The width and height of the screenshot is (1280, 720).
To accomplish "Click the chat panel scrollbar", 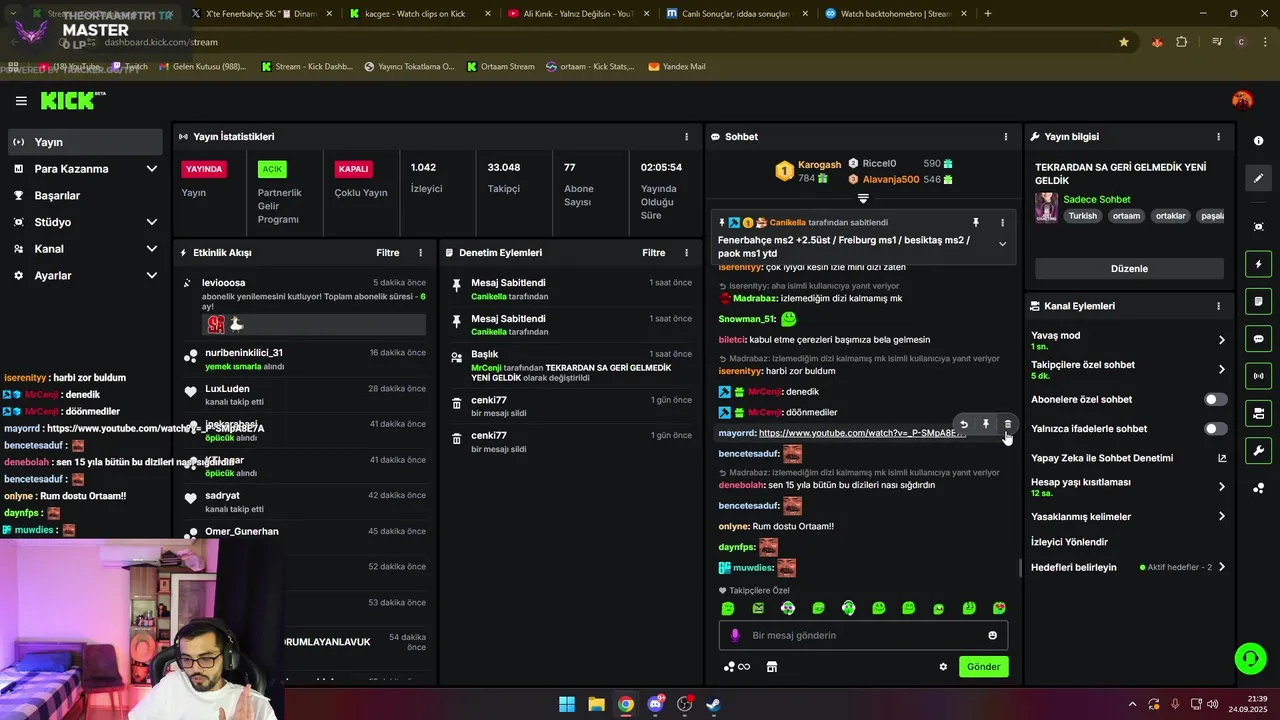I will (1020, 568).
